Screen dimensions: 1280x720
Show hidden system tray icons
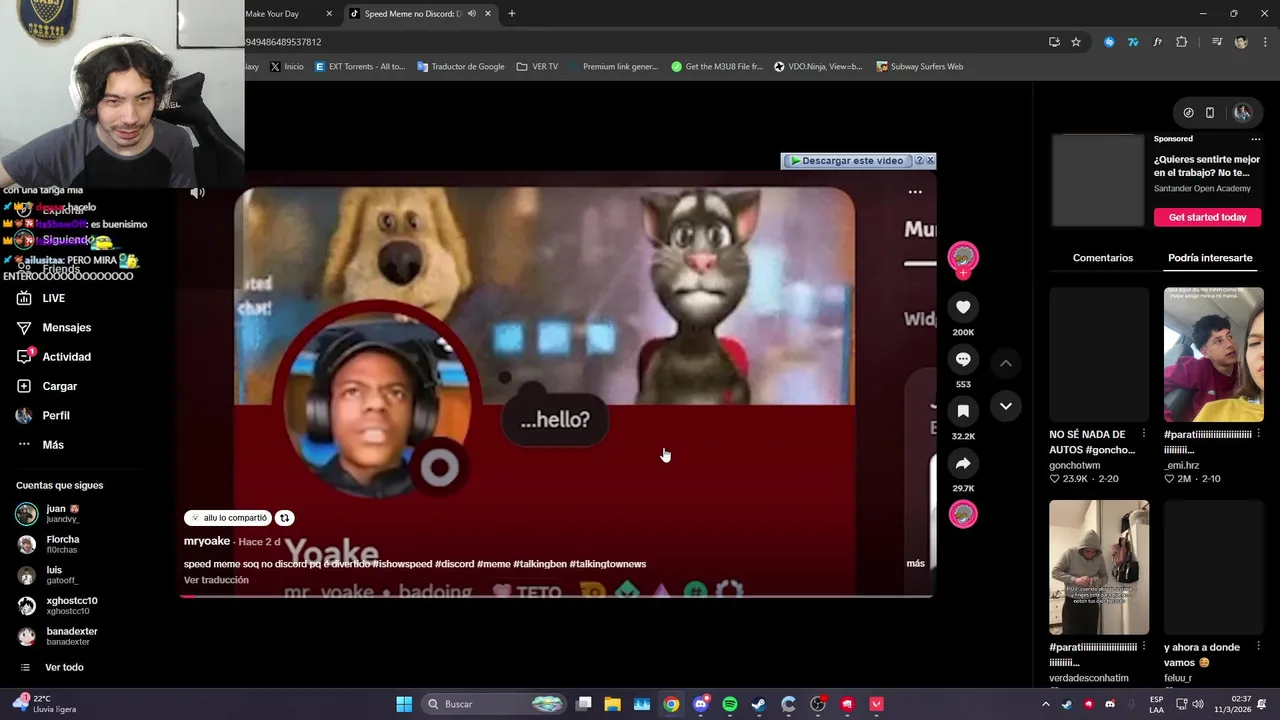pos(1046,704)
